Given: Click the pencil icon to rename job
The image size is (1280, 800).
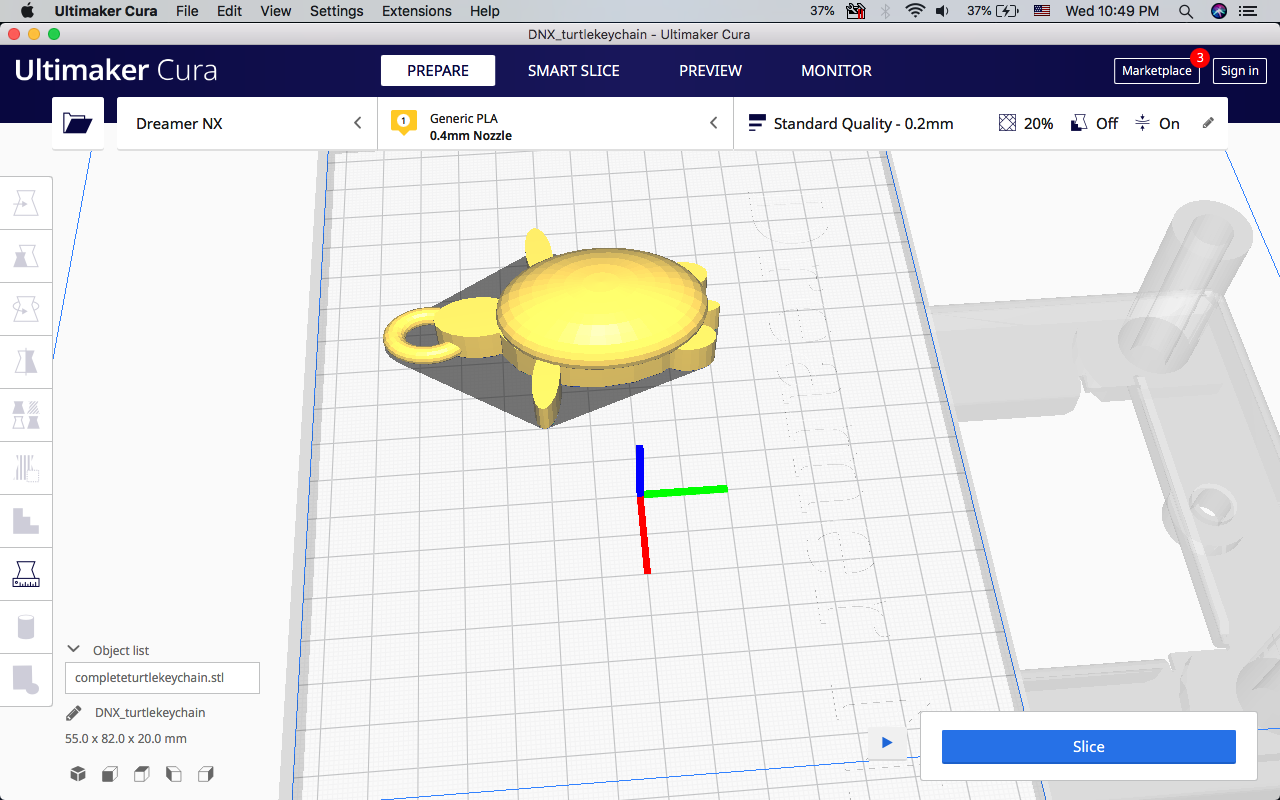Looking at the screenshot, I should pos(74,713).
